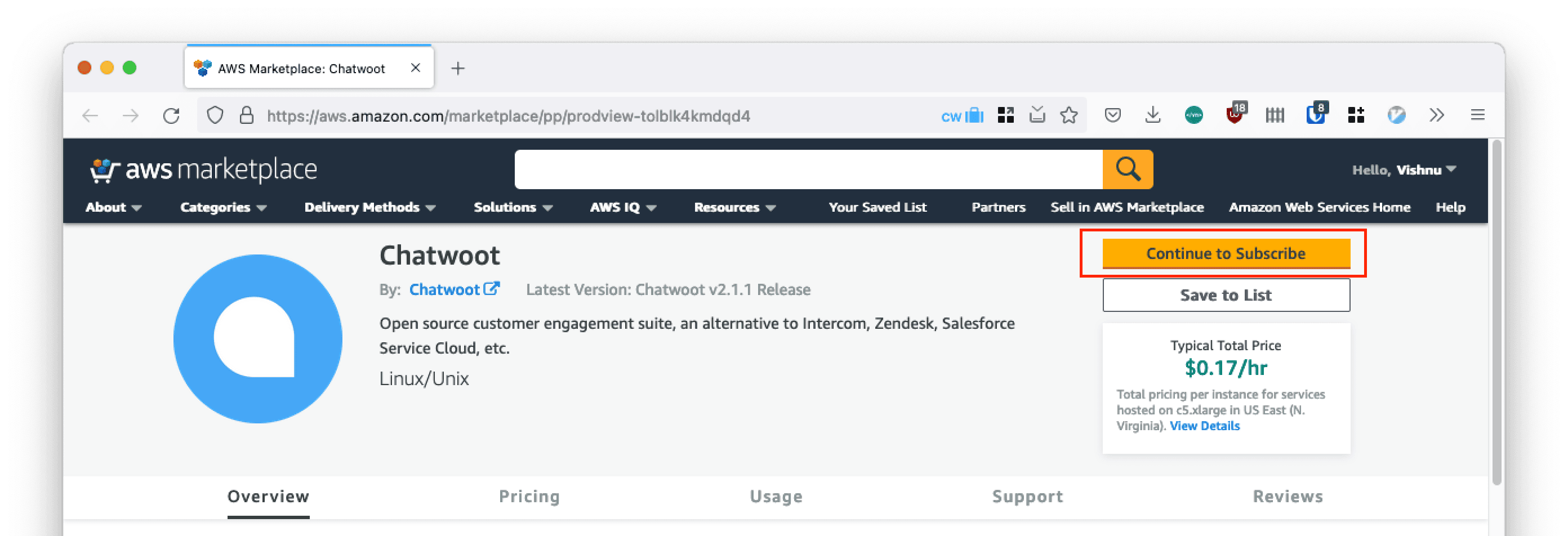Open Sell in AWS Marketplace link
Screen dimensions: 1568x536
pos(1126,207)
